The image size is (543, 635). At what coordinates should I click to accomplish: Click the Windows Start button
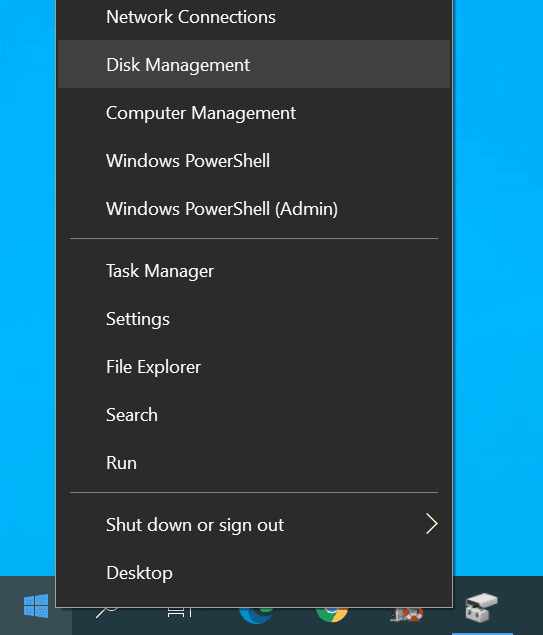[x=36, y=606]
